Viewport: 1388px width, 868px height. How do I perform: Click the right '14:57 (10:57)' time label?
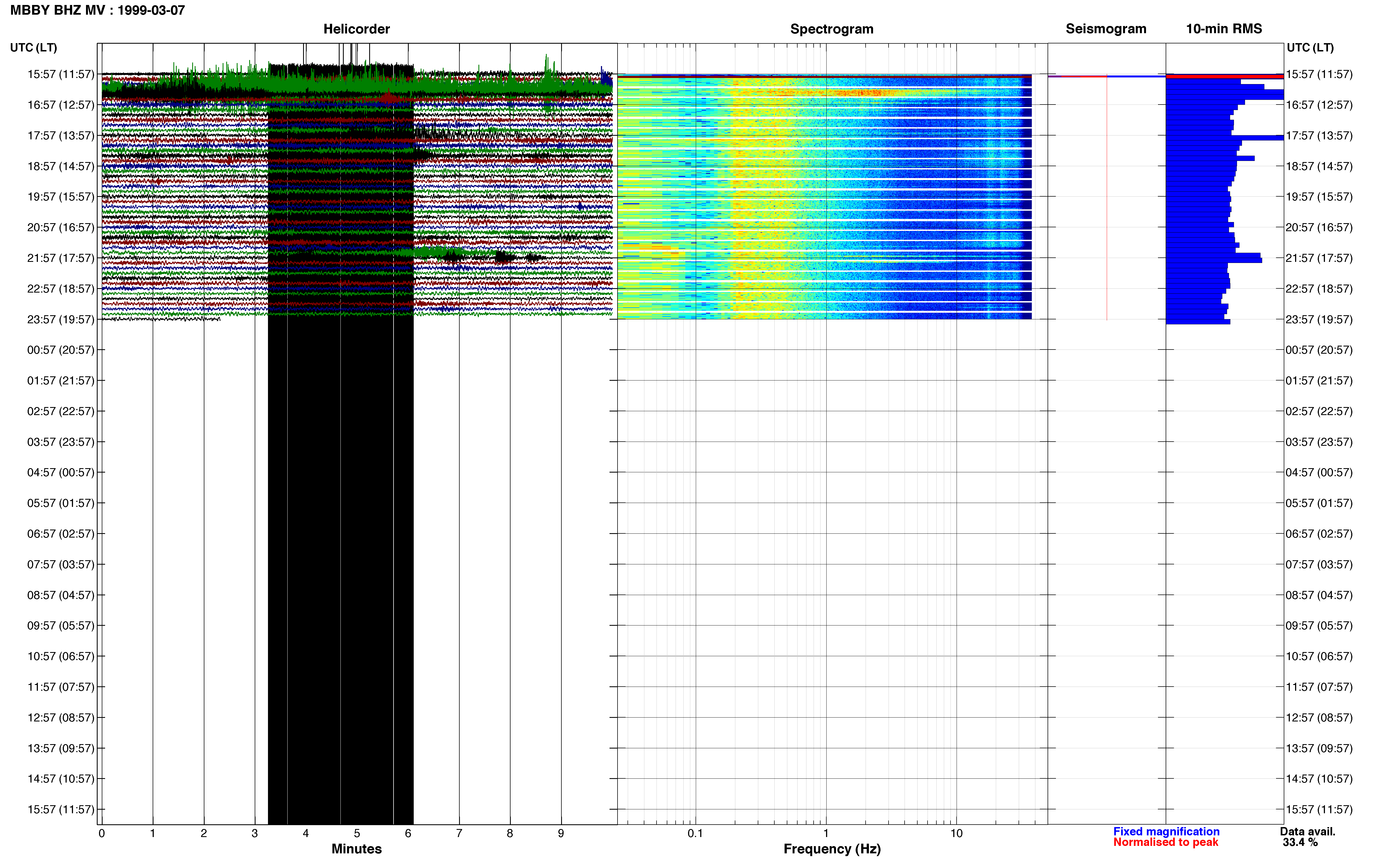(1319, 779)
